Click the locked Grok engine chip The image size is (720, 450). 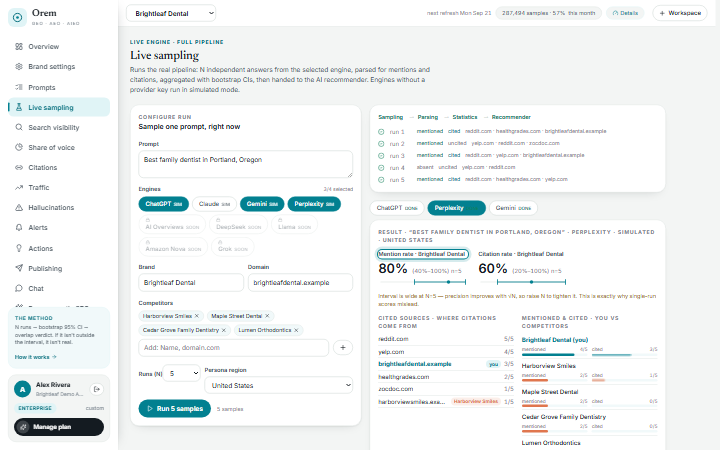coord(232,247)
